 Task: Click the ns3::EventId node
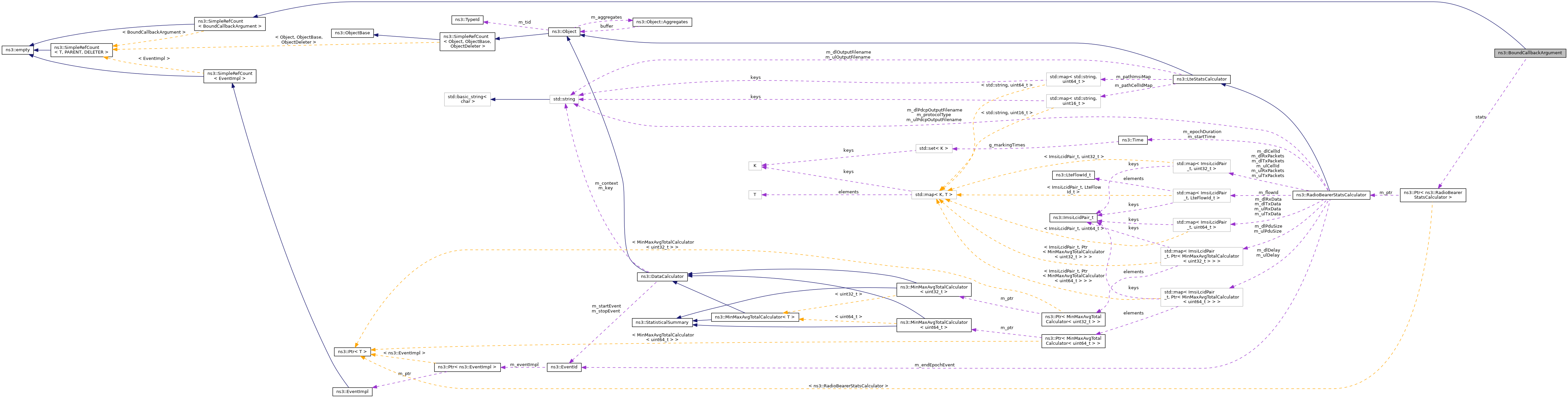coord(564,367)
